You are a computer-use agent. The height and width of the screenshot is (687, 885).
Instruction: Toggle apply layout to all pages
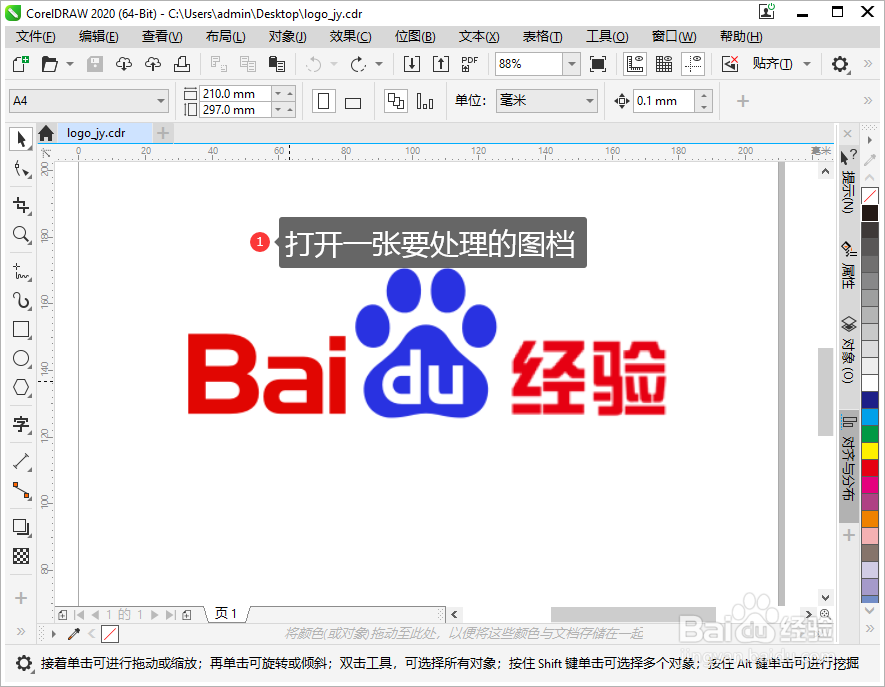[x=395, y=102]
